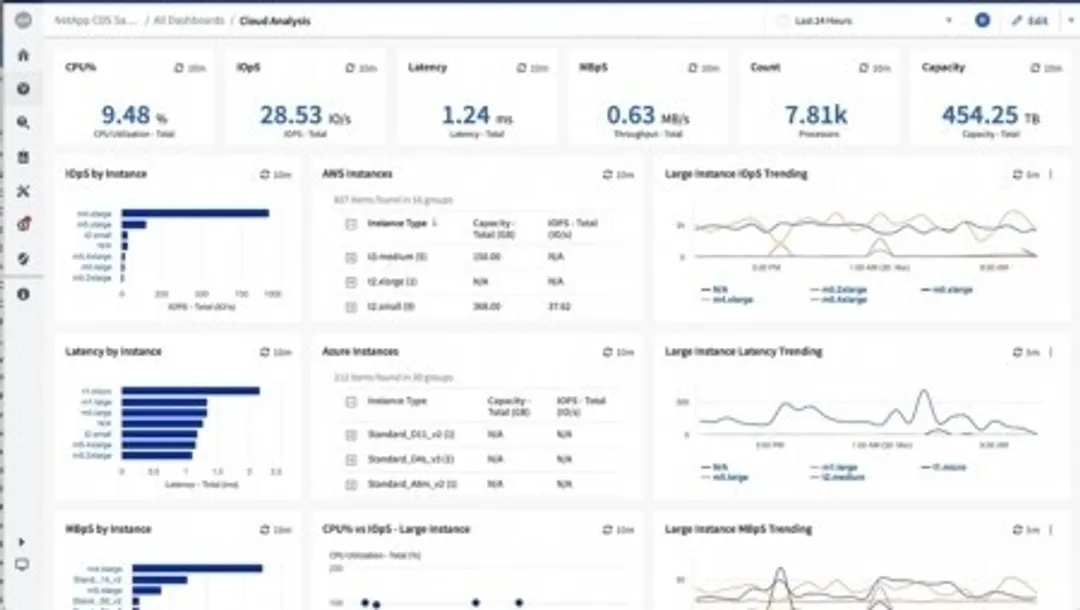Click the magnifier query icon in sidebar

point(23,123)
